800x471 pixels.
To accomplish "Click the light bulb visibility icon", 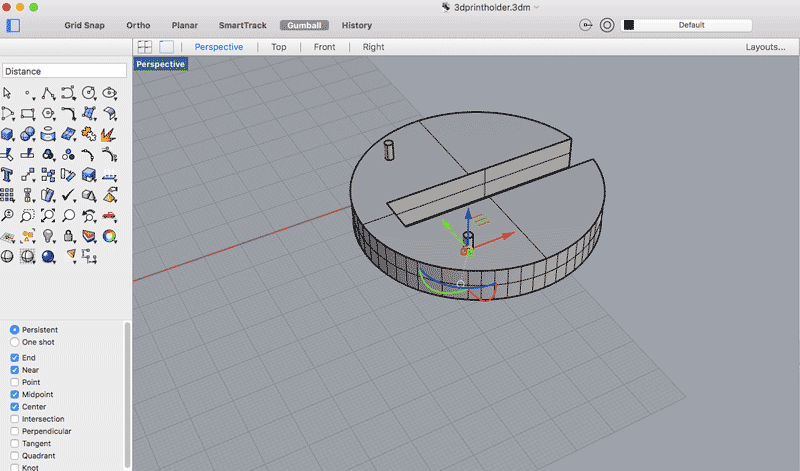I will pos(48,236).
